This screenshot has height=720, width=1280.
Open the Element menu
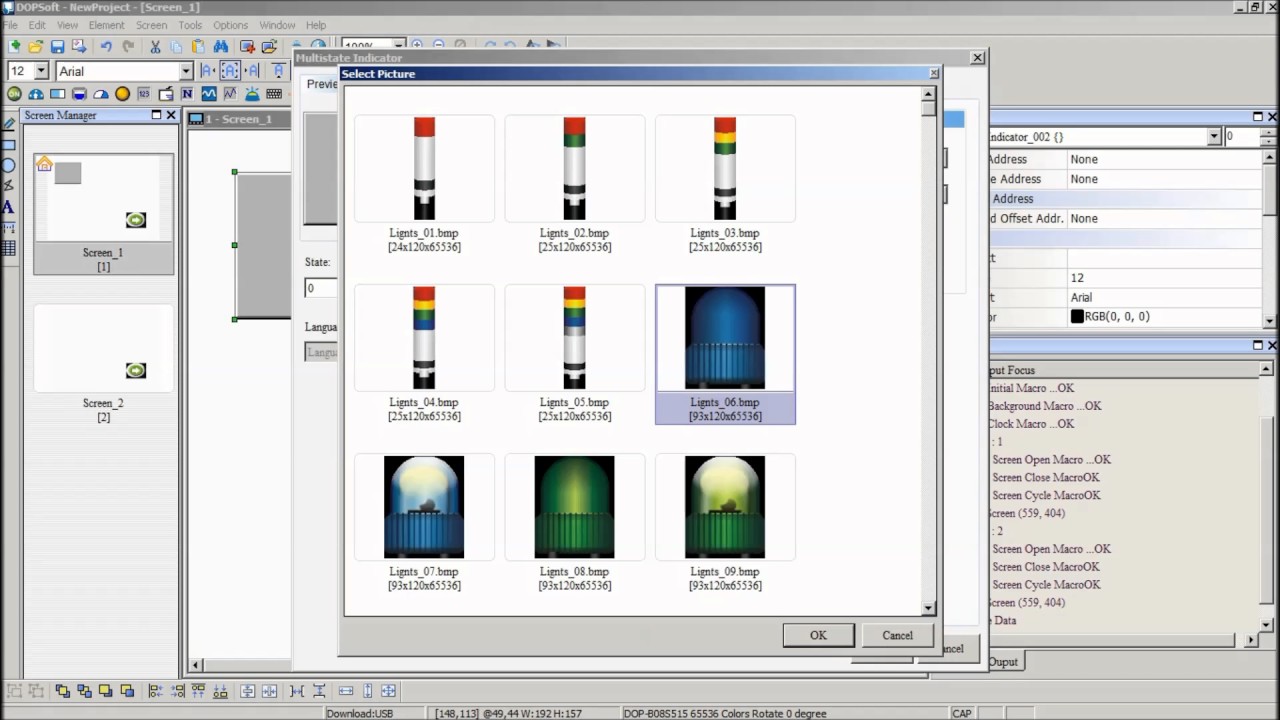pos(107,25)
